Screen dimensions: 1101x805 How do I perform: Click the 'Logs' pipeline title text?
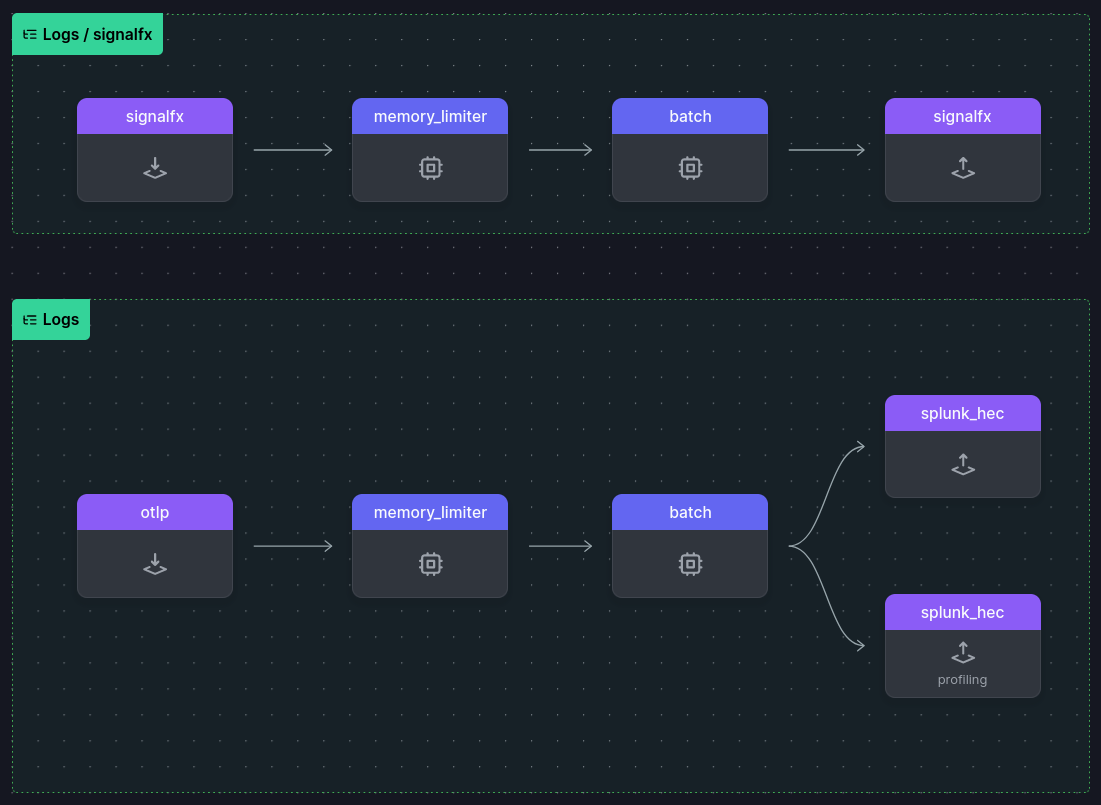[x=61, y=320]
